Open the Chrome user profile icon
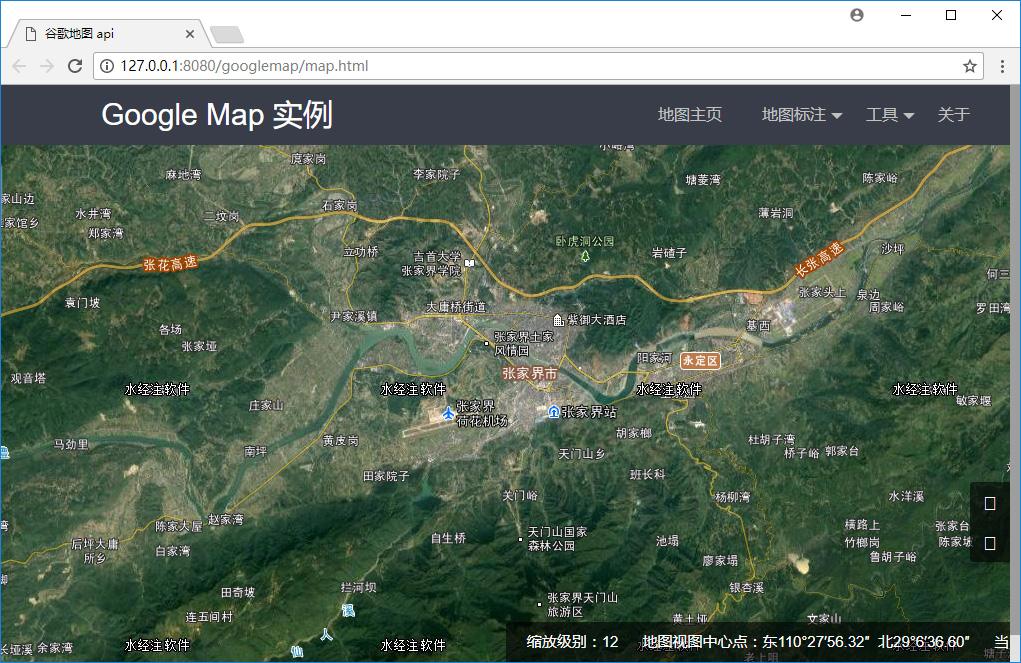Viewport: 1021px width, 663px height. click(x=857, y=15)
